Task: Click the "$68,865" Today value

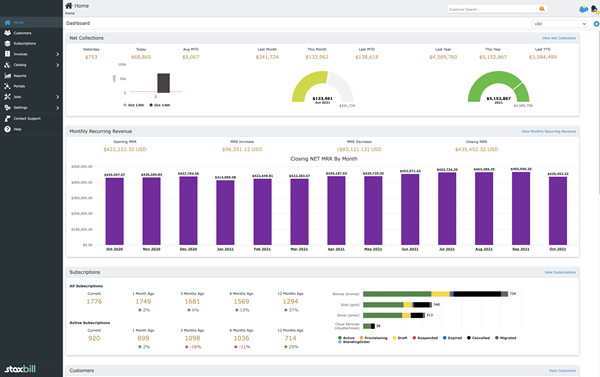Action: click(141, 57)
